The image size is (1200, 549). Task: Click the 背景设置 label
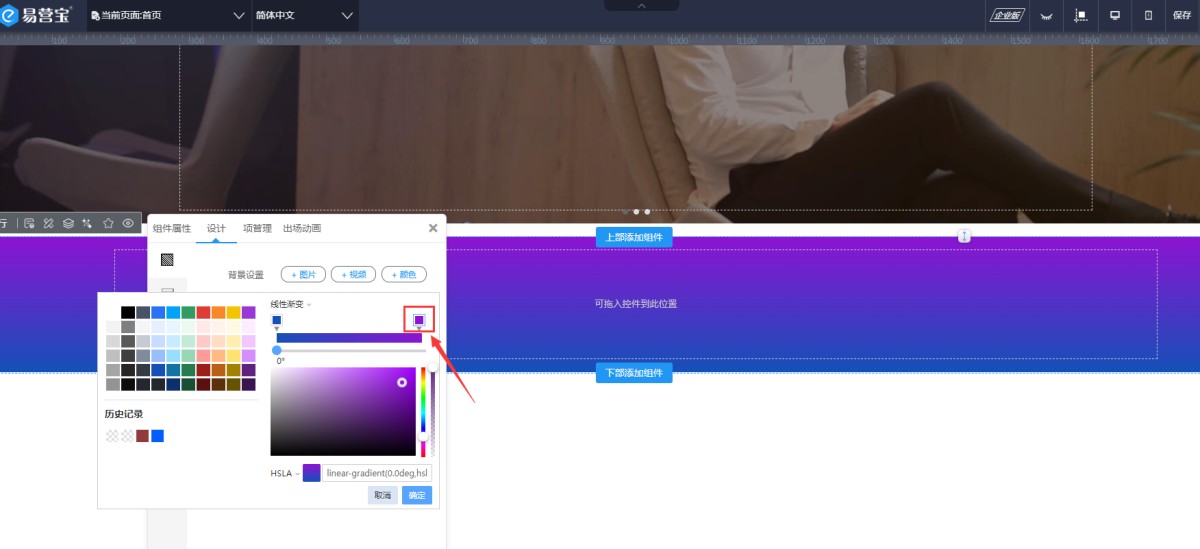[246, 274]
